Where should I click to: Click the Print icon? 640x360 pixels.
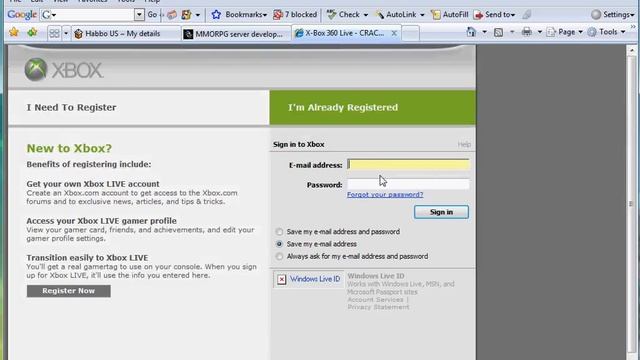tap(527, 32)
